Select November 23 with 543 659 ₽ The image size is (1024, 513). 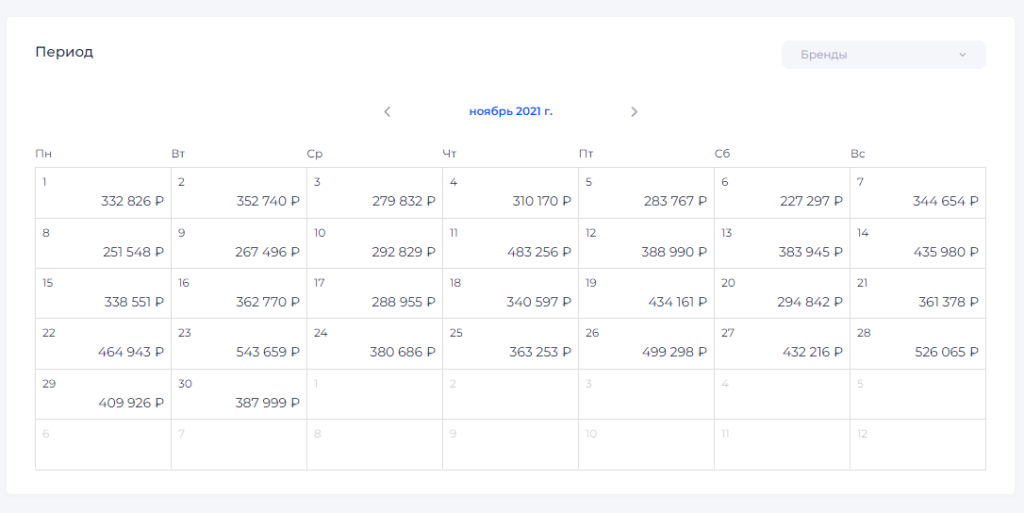point(239,343)
